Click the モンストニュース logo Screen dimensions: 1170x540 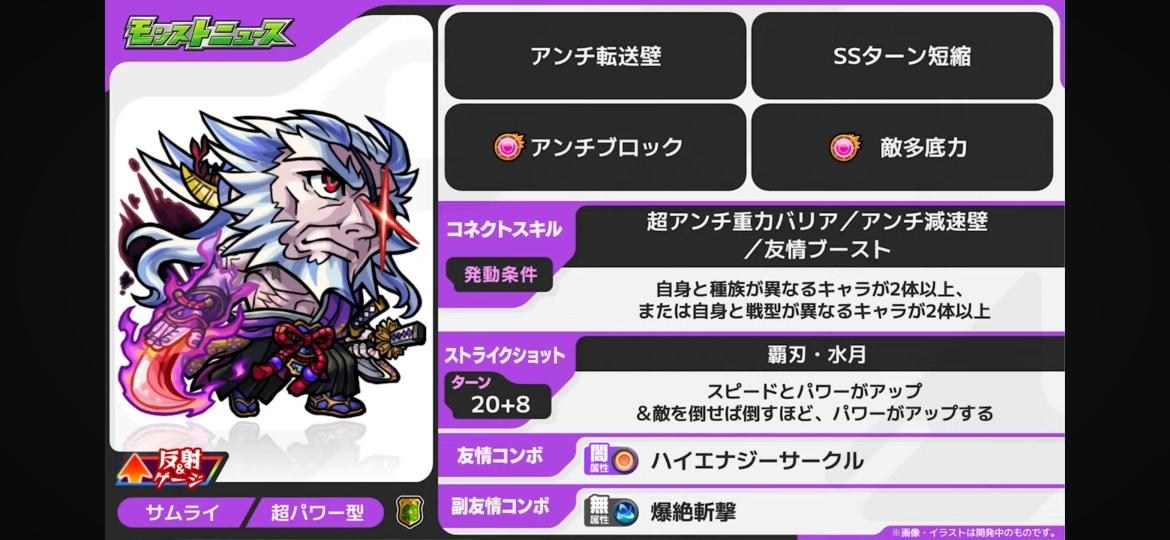tap(207, 34)
